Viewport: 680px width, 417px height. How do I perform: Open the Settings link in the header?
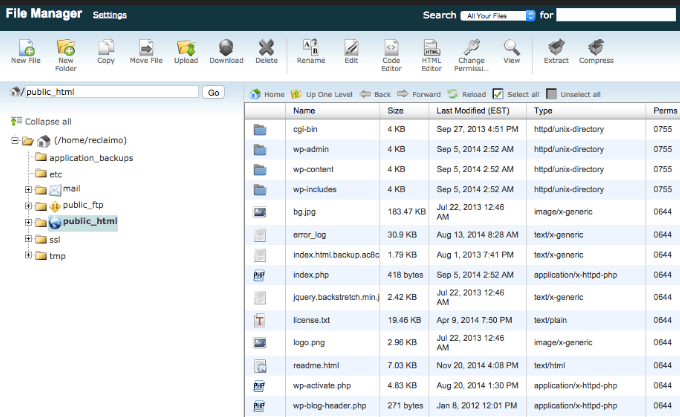pos(109,16)
